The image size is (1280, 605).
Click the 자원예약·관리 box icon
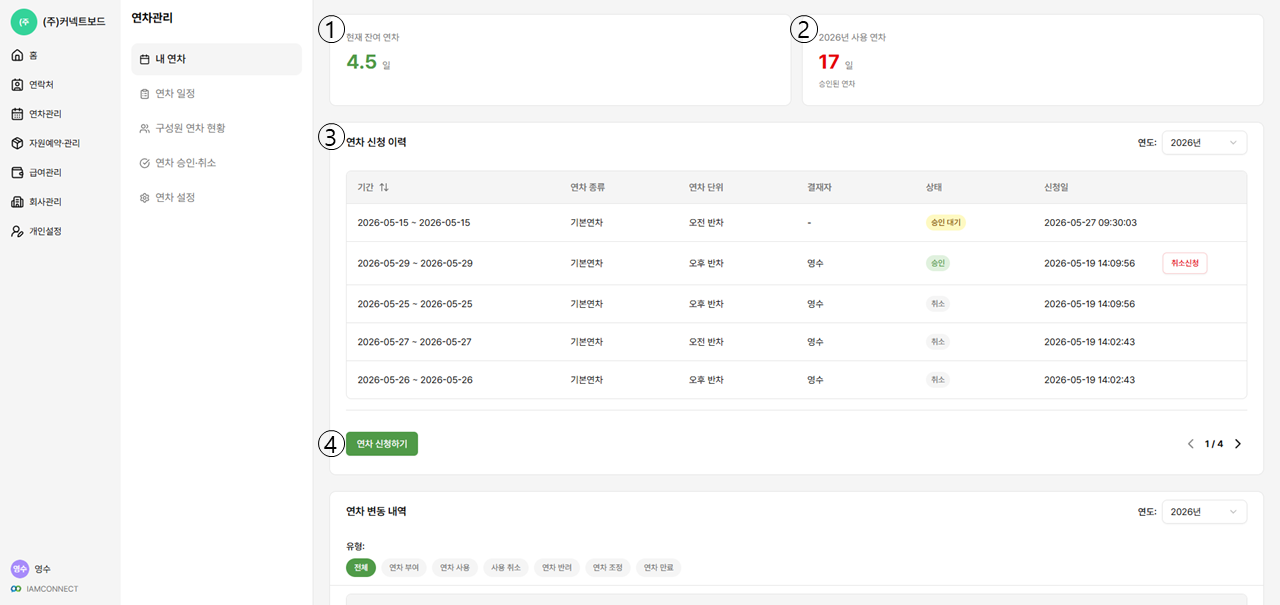17,143
